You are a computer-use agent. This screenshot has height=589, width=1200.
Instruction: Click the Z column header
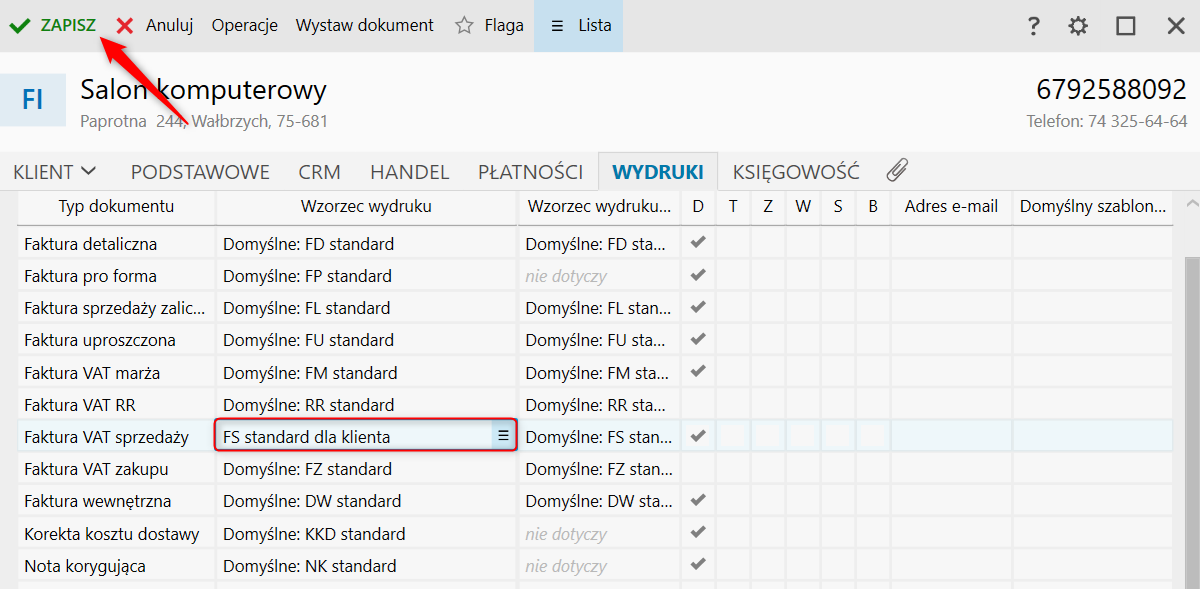pyautogui.click(x=768, y=207)
